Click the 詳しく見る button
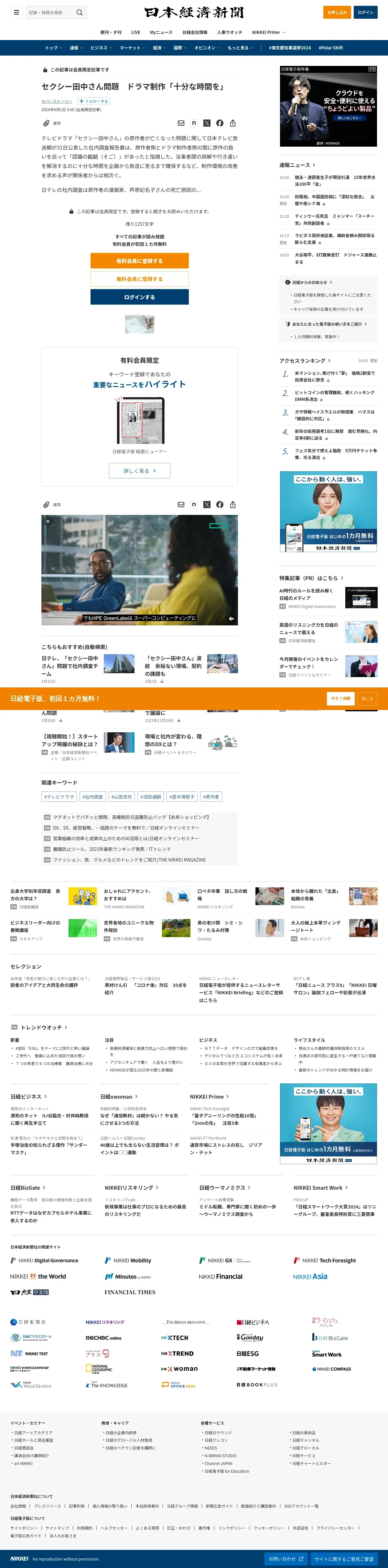The height and width of the screenshot is (1568, 388). point(139,471)
